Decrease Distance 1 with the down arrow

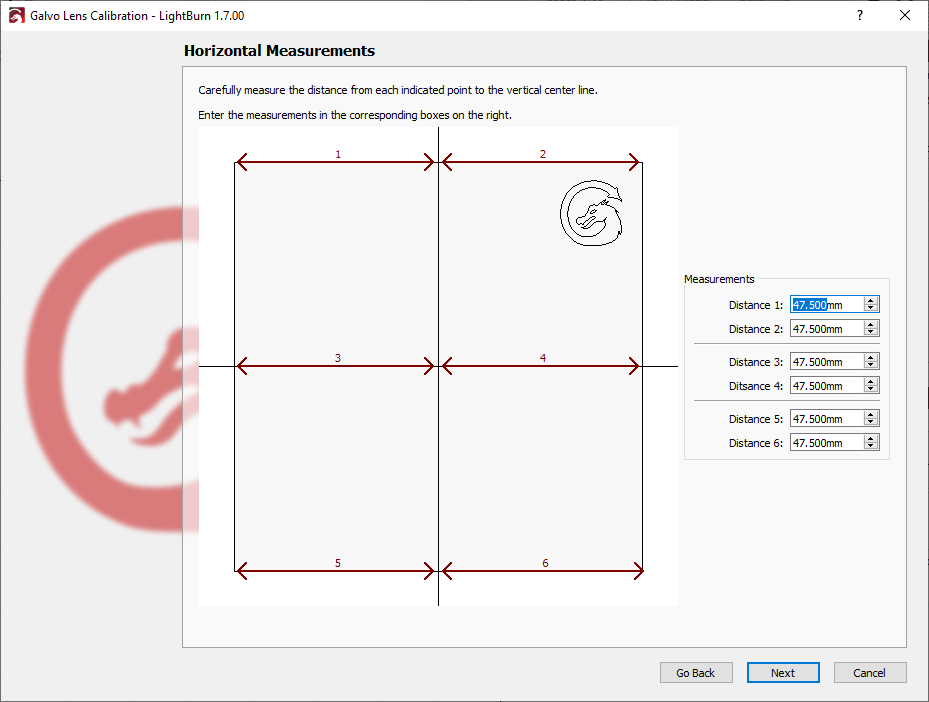click(x=871, y=309)
